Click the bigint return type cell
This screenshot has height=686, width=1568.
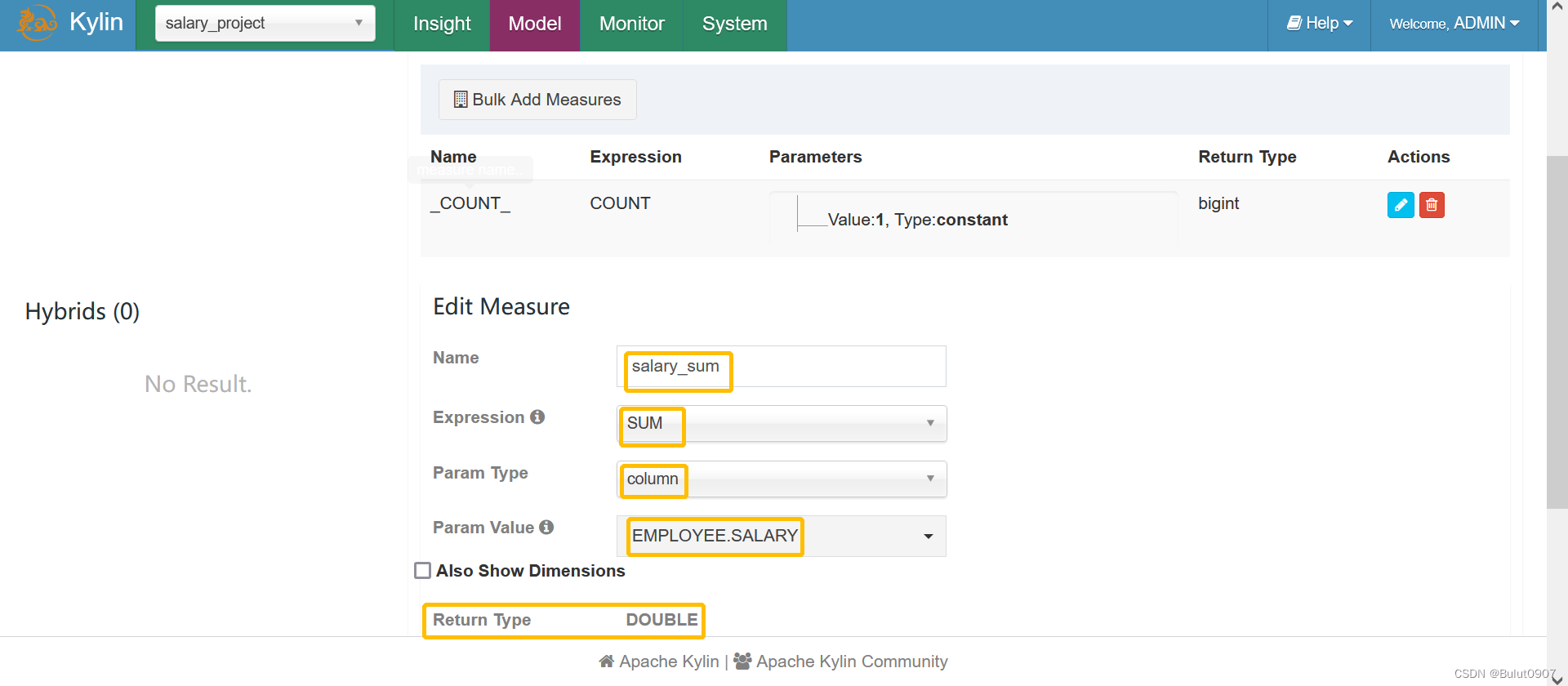coord(1218,203)
